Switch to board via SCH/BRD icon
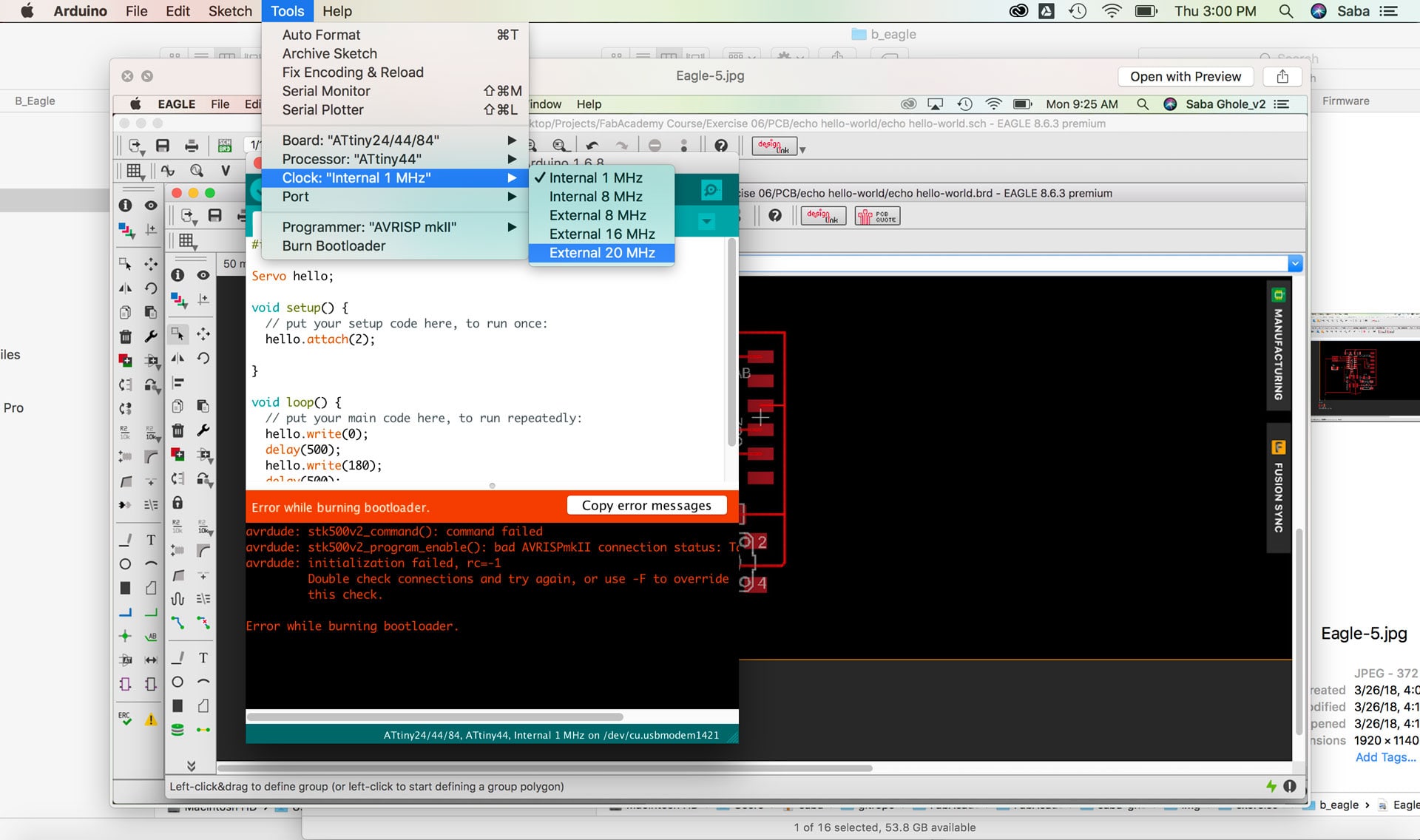The image size is (1420, 840). pos(225,146)
